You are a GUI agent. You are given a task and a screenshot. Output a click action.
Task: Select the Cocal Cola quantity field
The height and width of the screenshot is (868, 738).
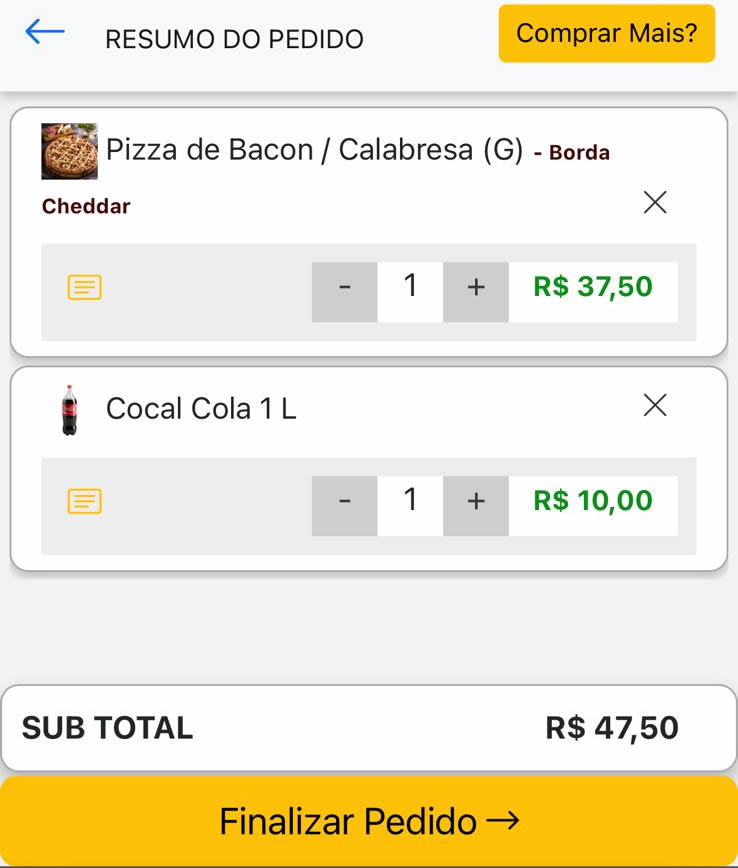[x=410, y=506]
